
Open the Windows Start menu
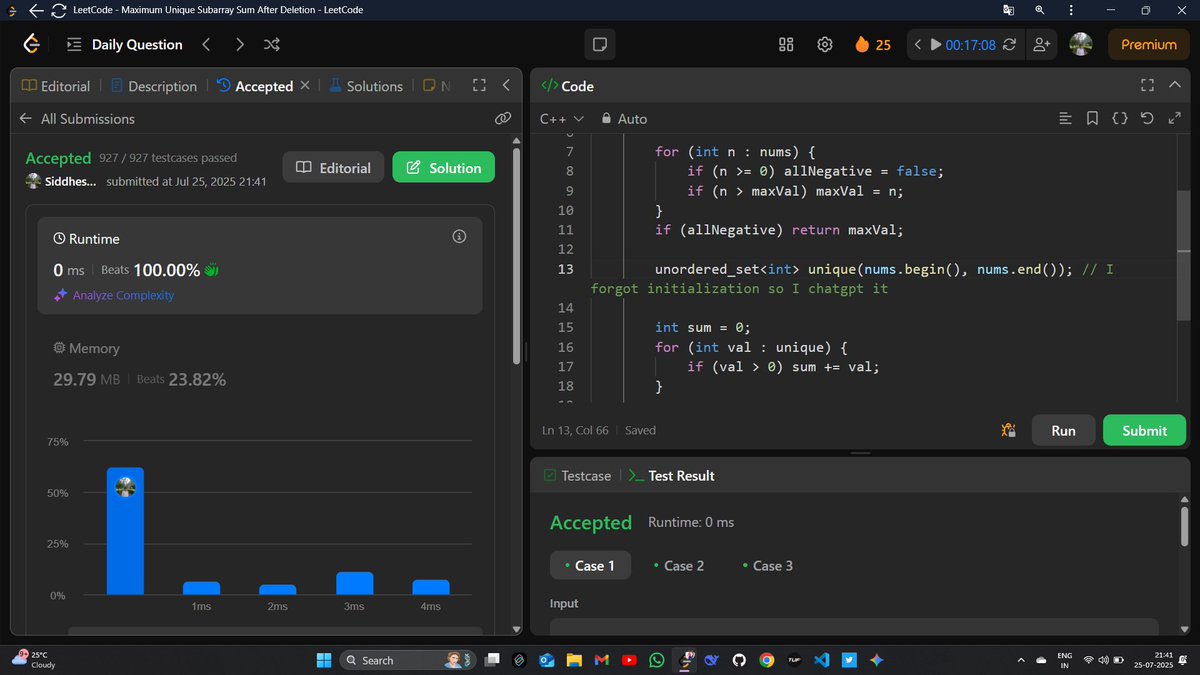point(323,660)
